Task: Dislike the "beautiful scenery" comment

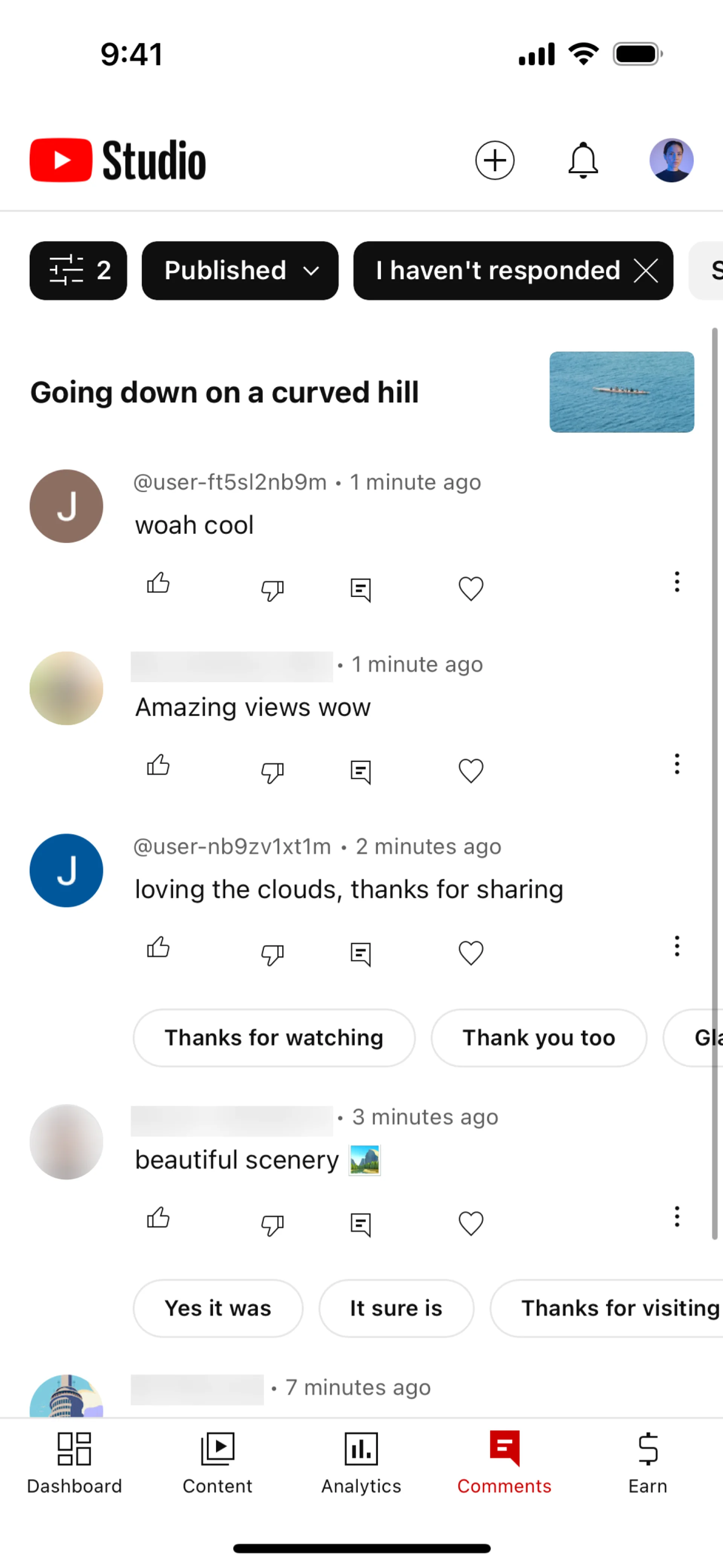Action: click(x=272, y=1224)
